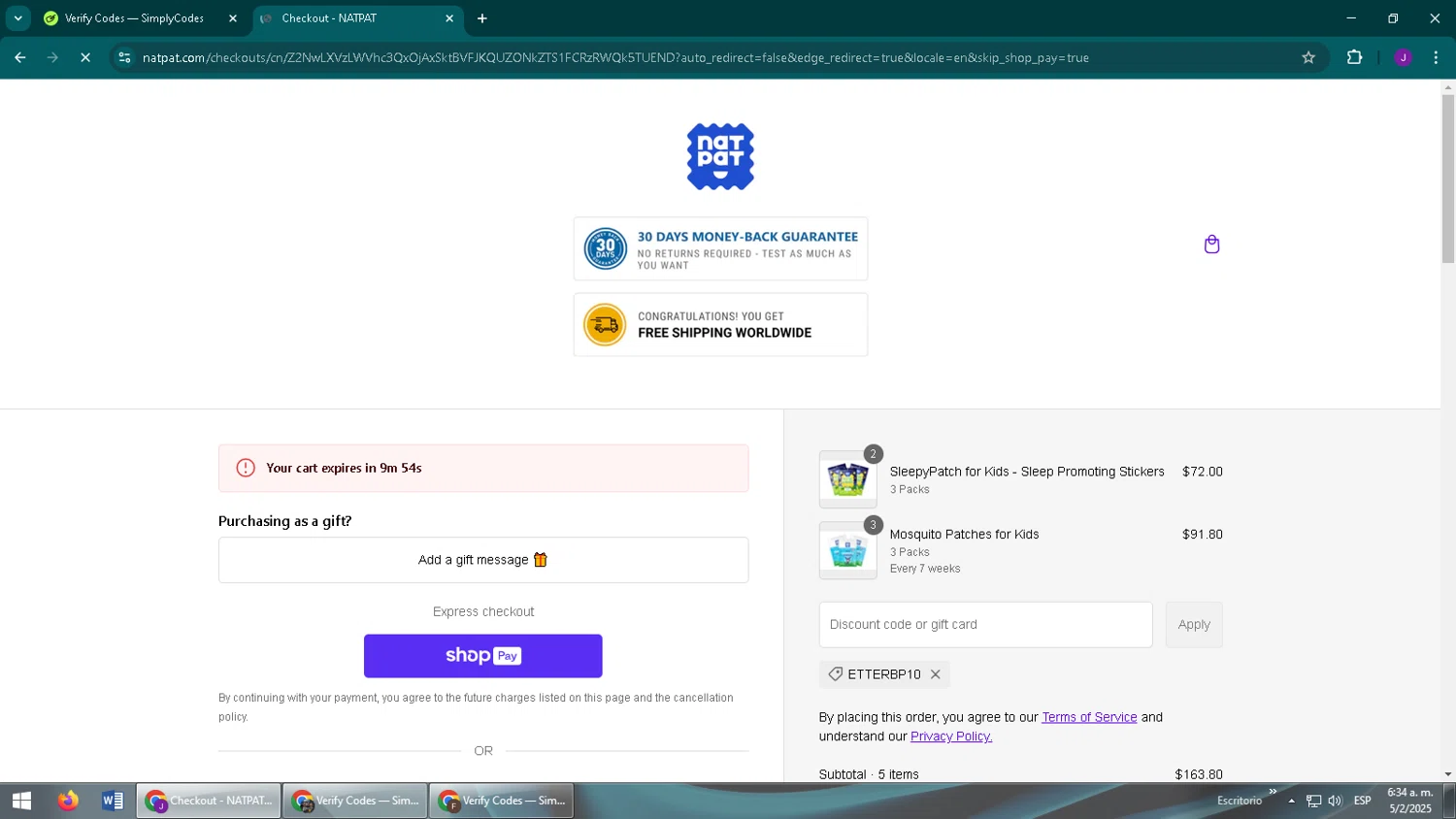This screenshot has height=819, width=1456.
Task: Click the SleepyPatch for Kids product thumbnail
Action: coord(847,479)
